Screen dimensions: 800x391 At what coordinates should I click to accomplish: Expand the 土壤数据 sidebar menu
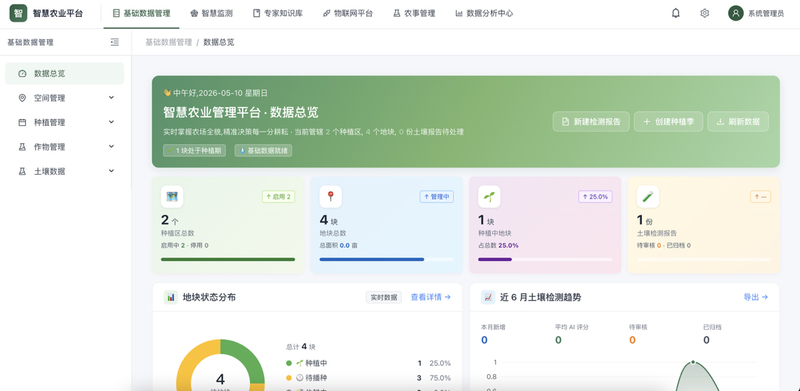(64, 172)
